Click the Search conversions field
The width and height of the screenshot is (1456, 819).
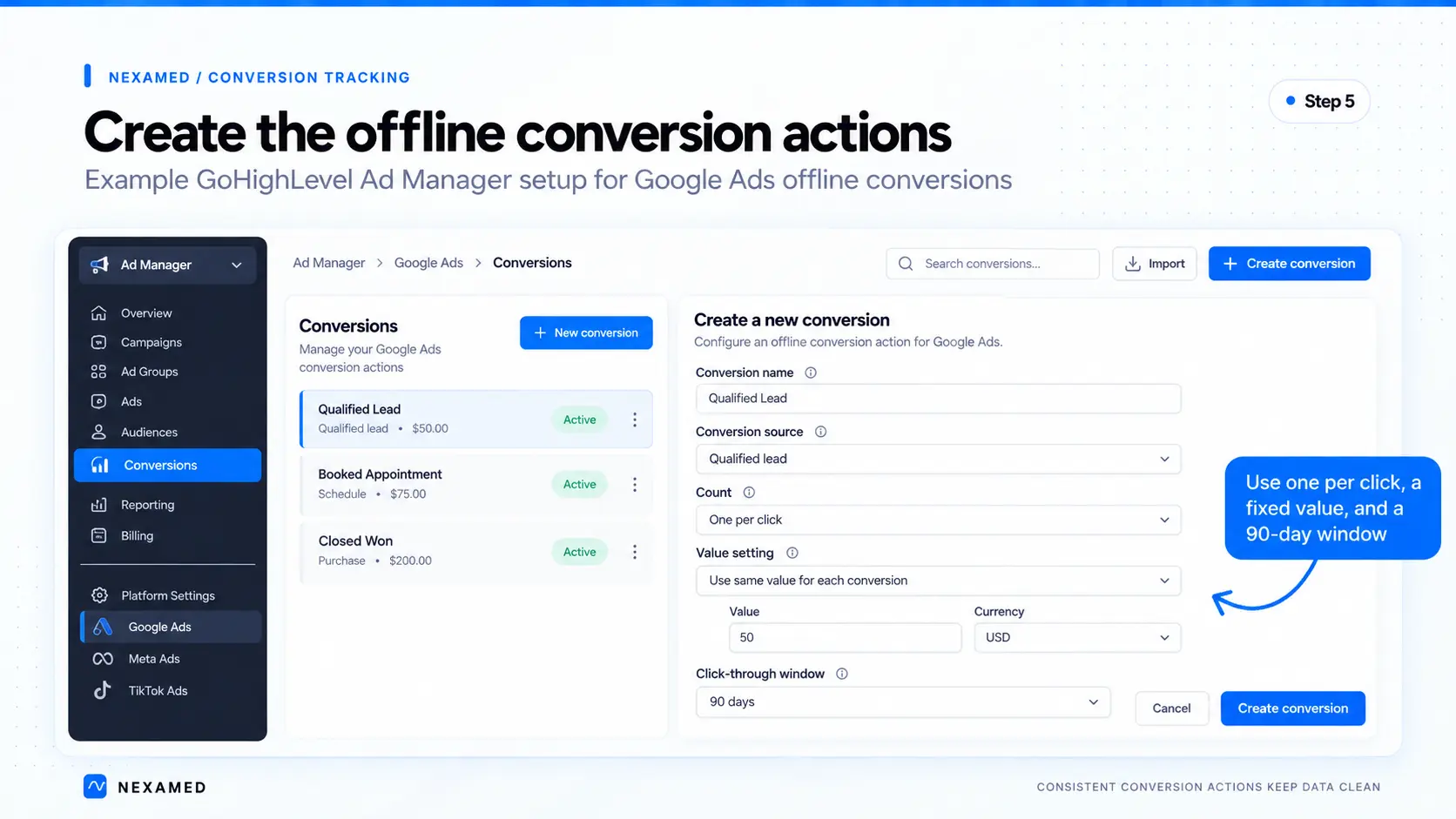tap(993, 264)
